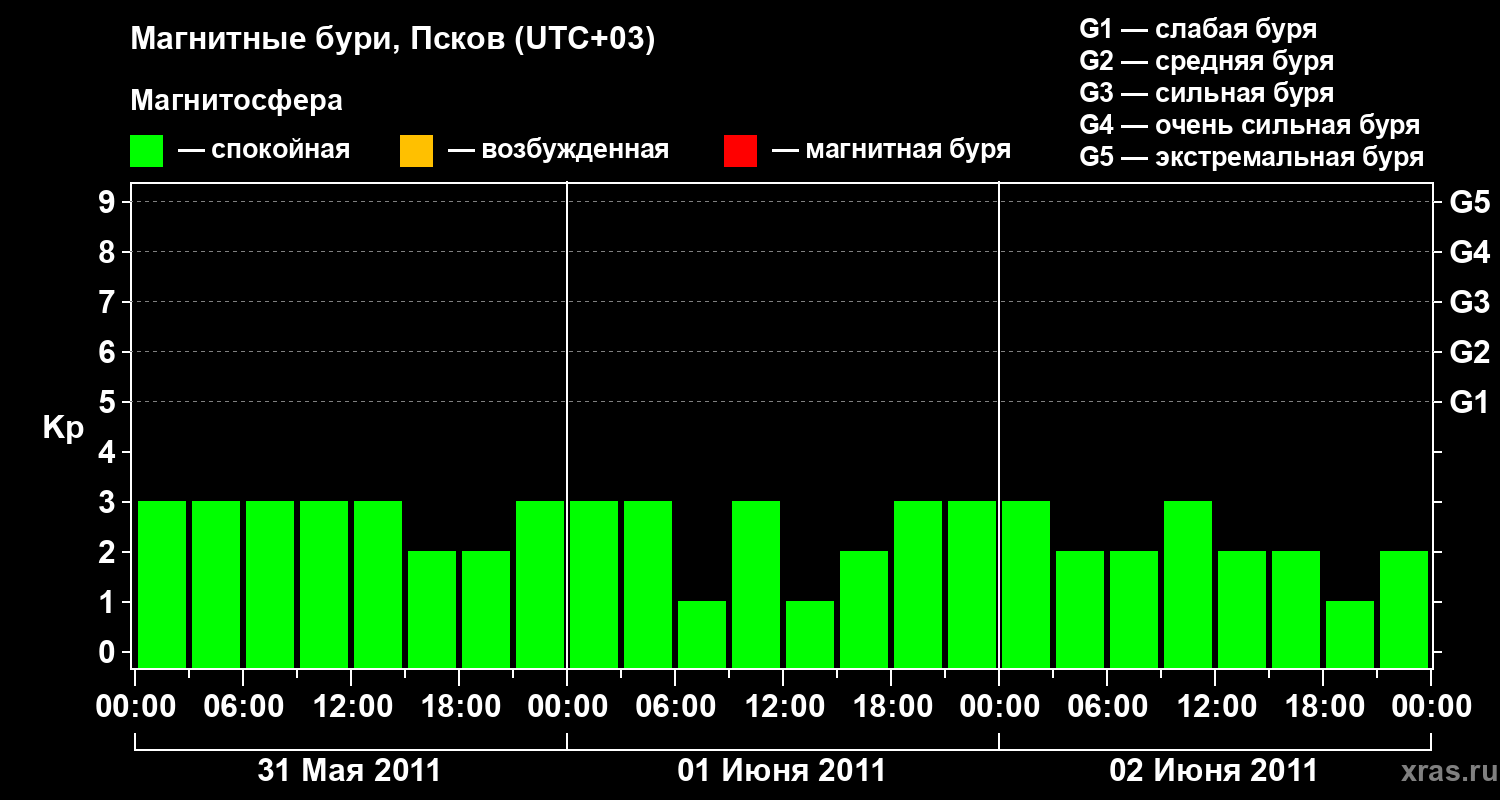The width and height of the screenshot is (1500, 800).
Task: Click the Kp axis value 9
Action: click(108, 202)
